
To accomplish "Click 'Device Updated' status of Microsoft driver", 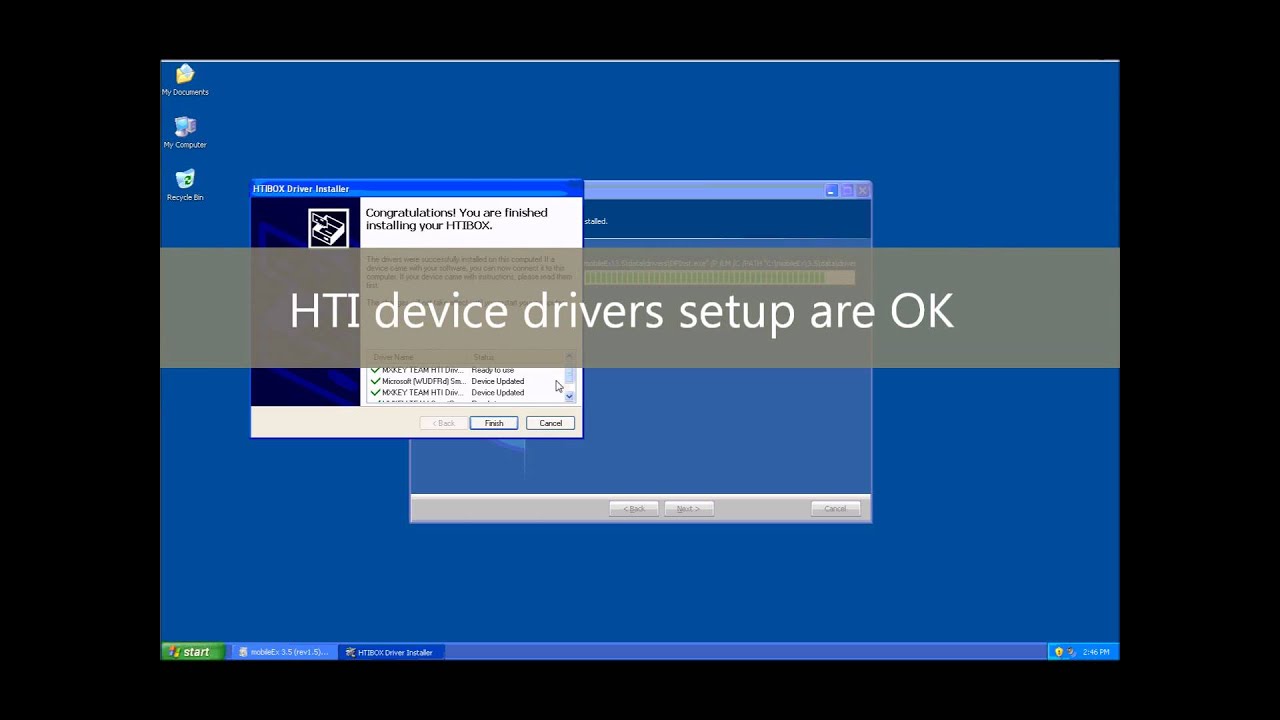I will click(x=498, y=381).
